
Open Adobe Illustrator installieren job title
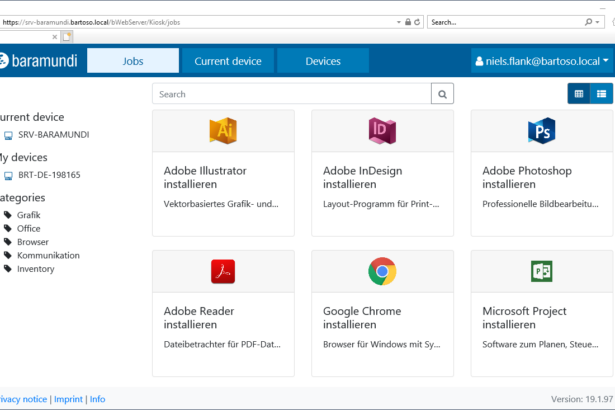(x=205, y=177)
